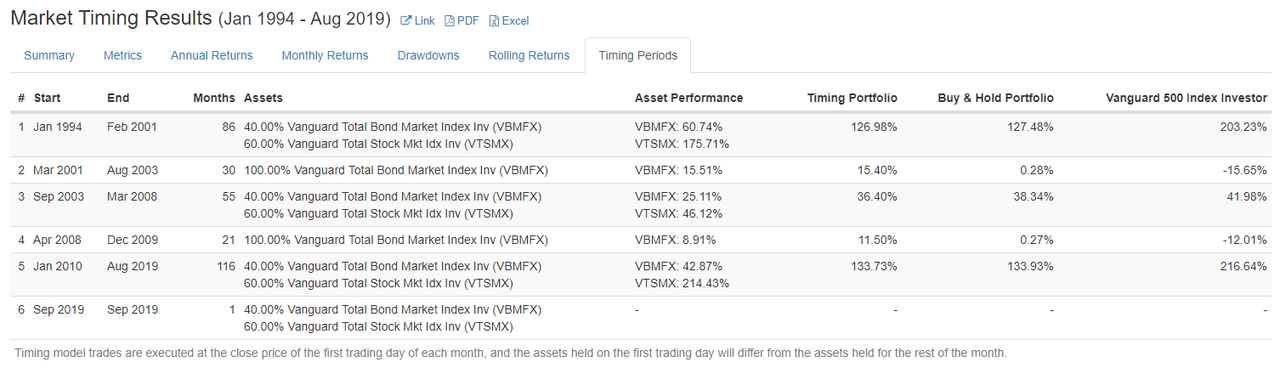Click the PDF export icon

click(450, 21)
